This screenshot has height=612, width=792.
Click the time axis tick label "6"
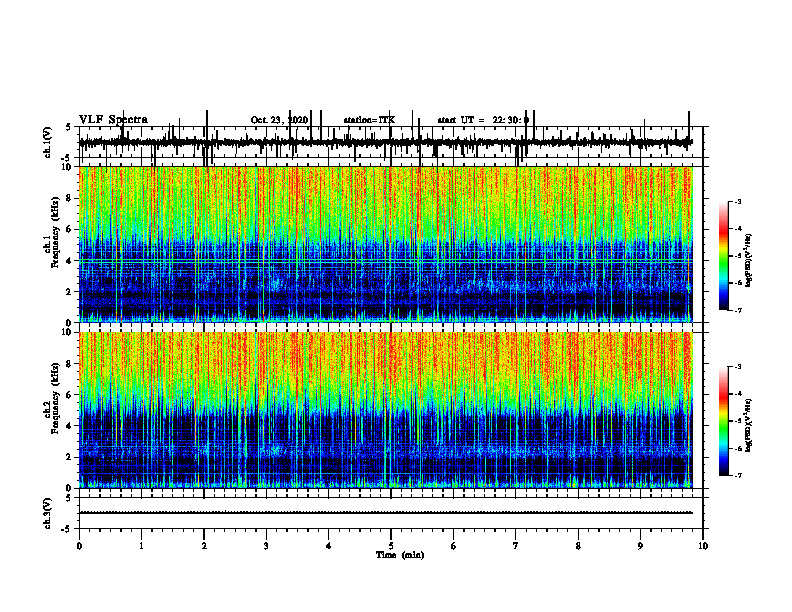click(454, 546)
